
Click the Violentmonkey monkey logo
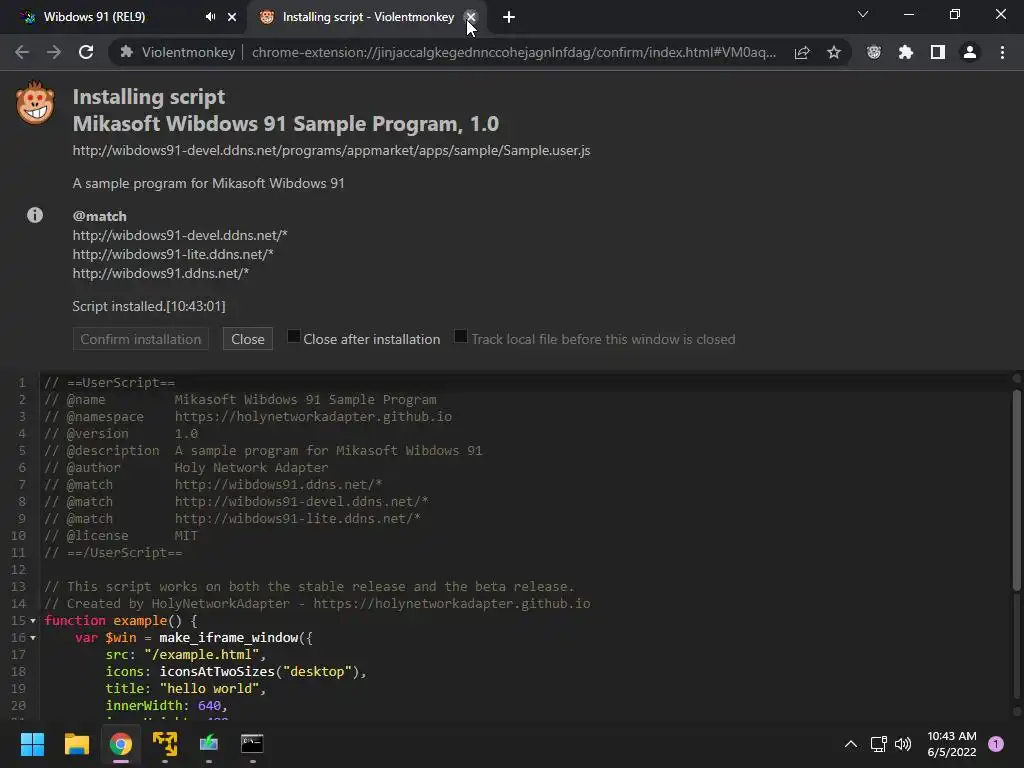point(35,103)
